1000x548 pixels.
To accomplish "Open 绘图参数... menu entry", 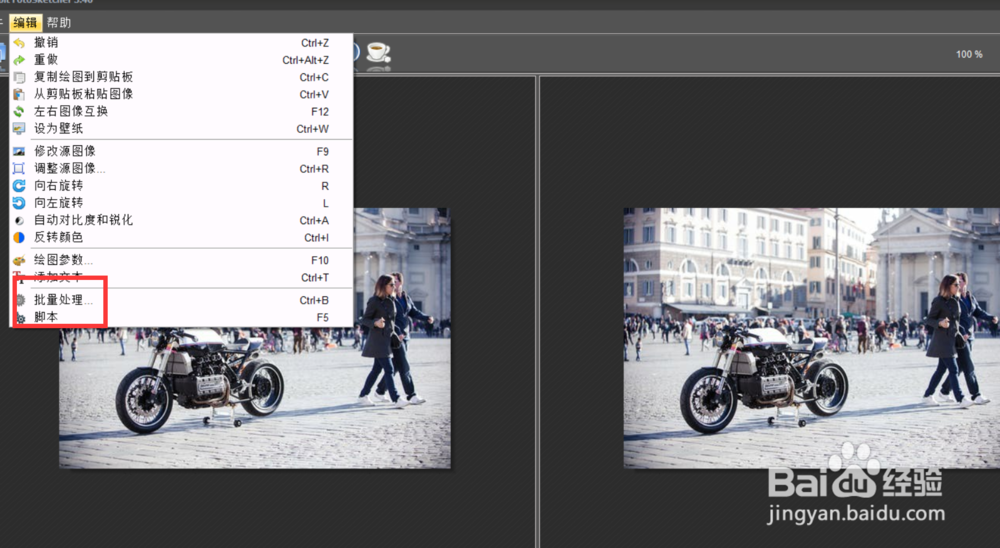I will [x=181, y=260].
